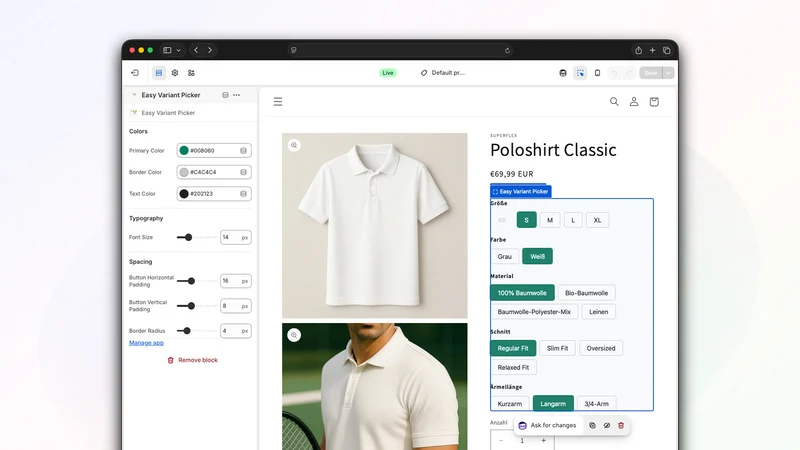The image size is (800, 450).
Task: Click the Live status badge
Action: 388,73
